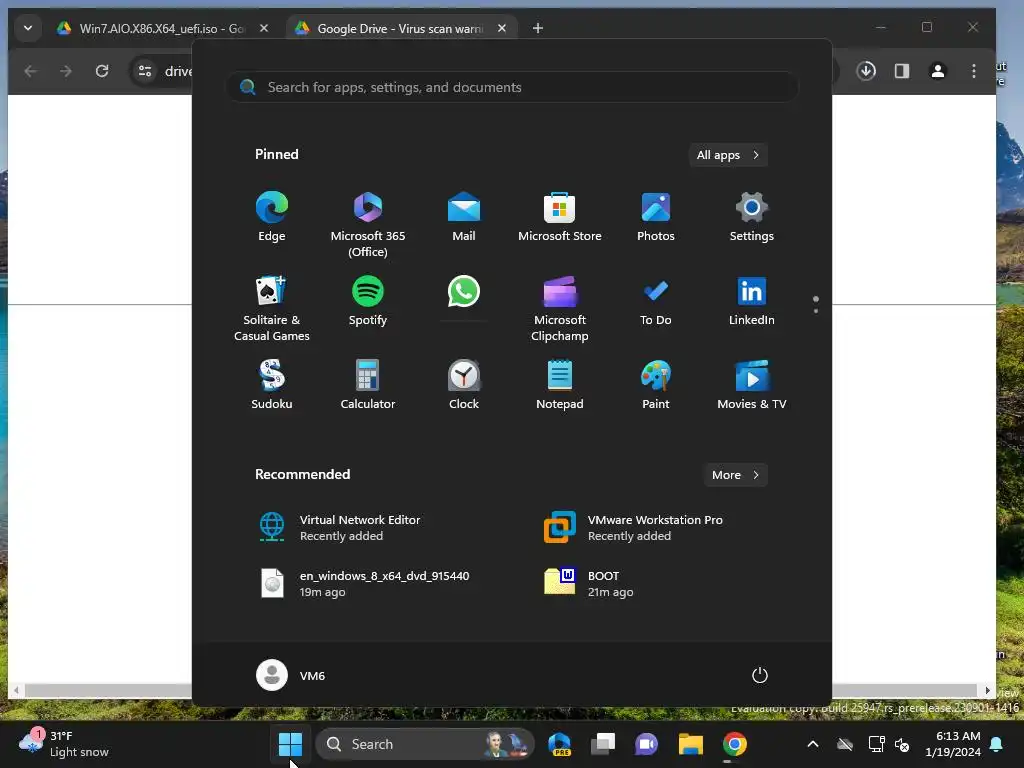Open Microsoft Store
The height and width of the screenshot is (768, 1024).
[560, 218]
